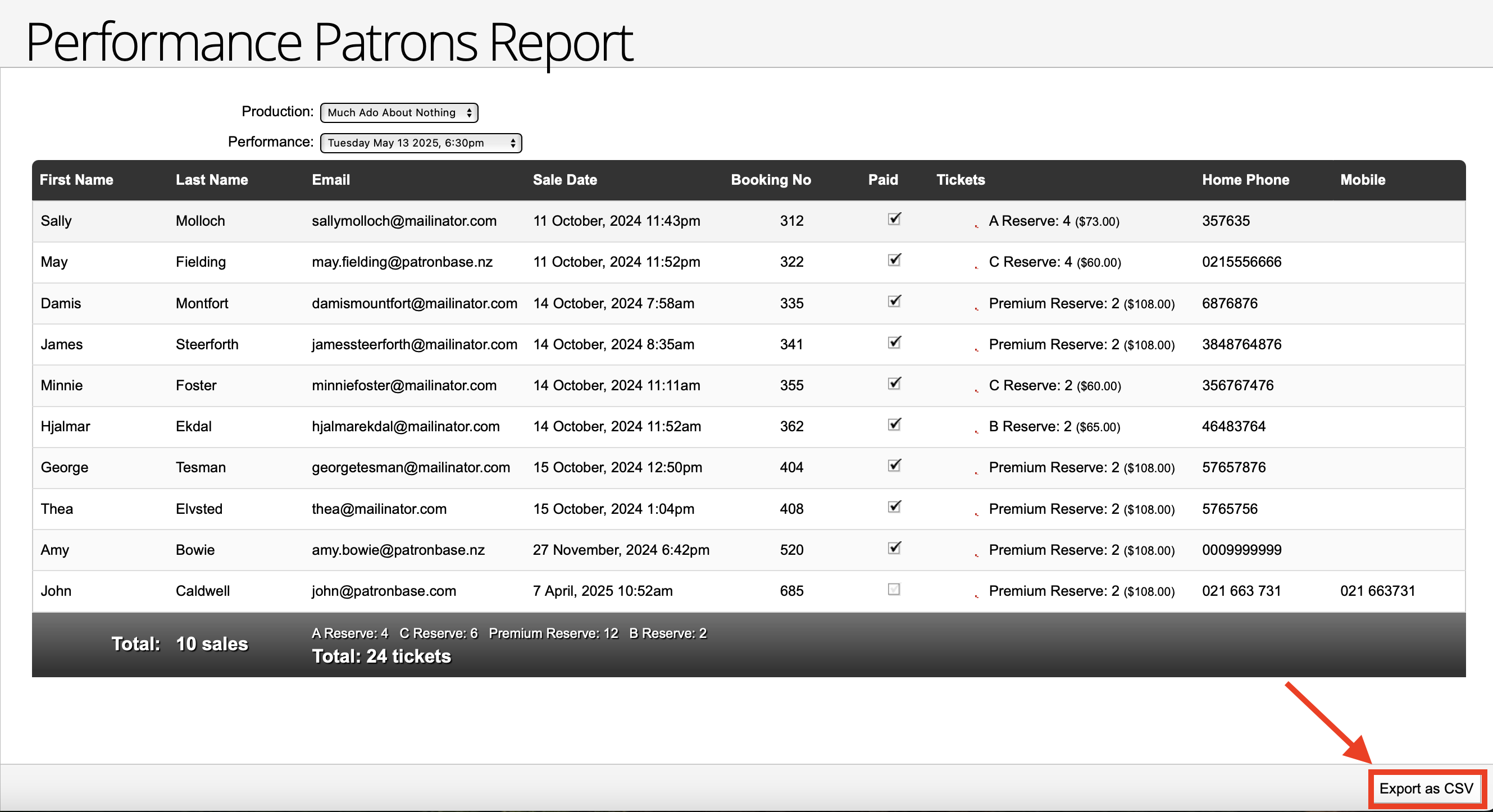The width and height of the screenshot is (1493, 812).
Task: Toggle Paid checkbox for John Caldwell
Action: click(x=894, y=590)
